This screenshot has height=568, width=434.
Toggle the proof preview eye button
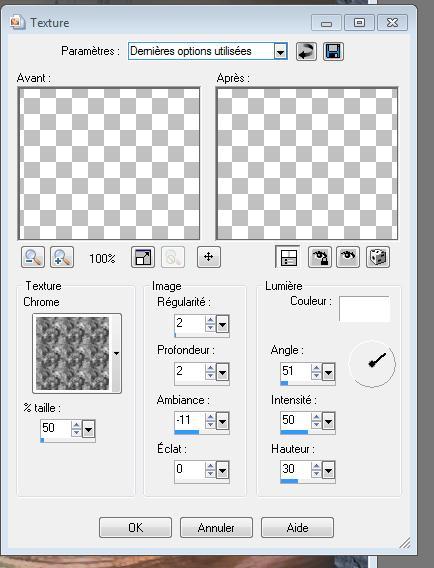tap(348, 257)
